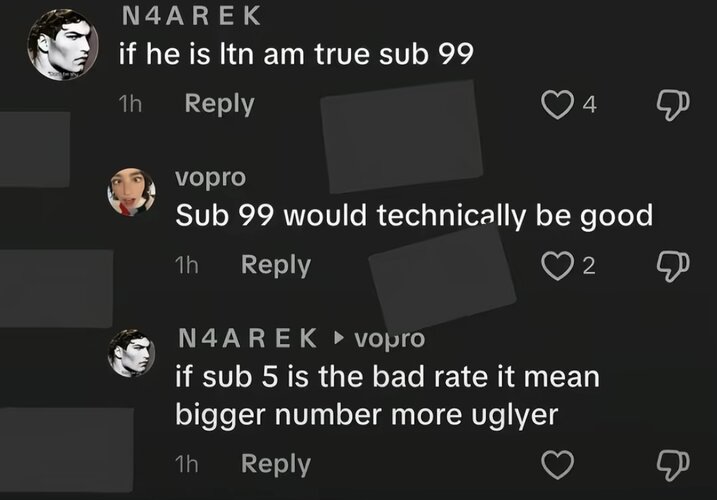The image size is (717, 500).
Task: Click the like count 2
Action: click(x=589, y=265)
